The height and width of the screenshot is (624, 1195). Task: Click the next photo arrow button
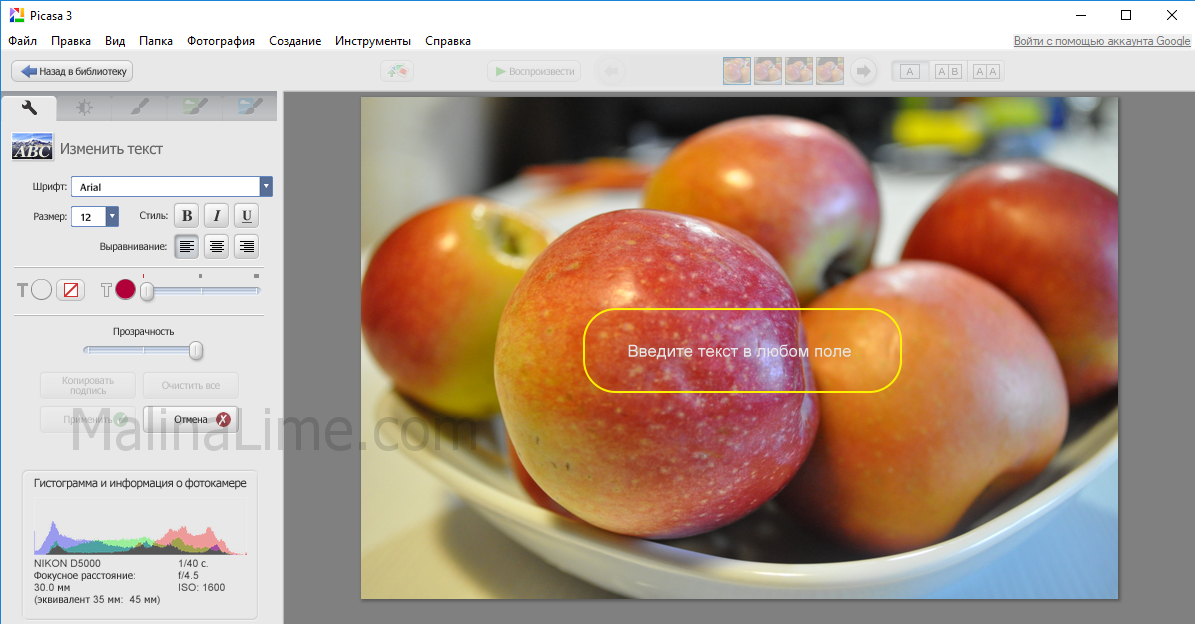863,71
